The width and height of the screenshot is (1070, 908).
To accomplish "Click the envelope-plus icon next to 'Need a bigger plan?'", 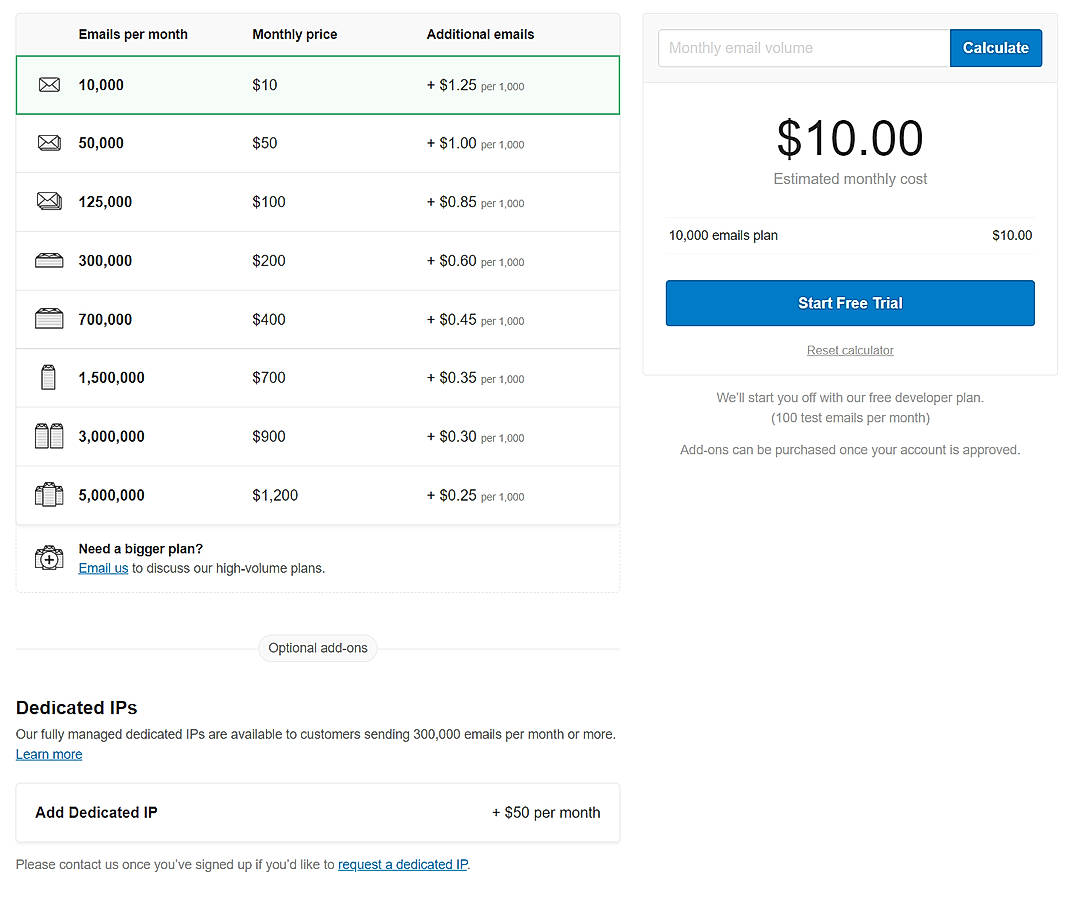I will (x=49, y=558).
